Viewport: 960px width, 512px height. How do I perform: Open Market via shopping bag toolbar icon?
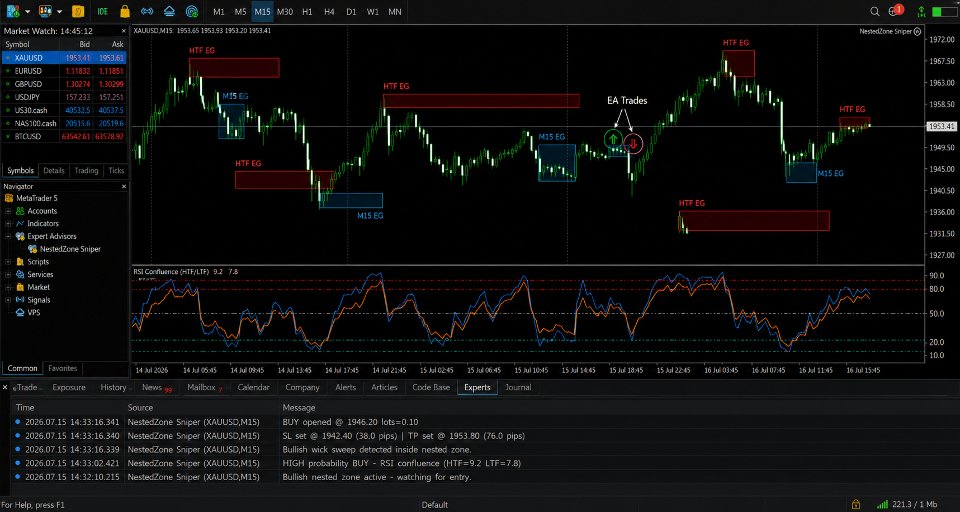pyautogui.click(x=125, y=11)
